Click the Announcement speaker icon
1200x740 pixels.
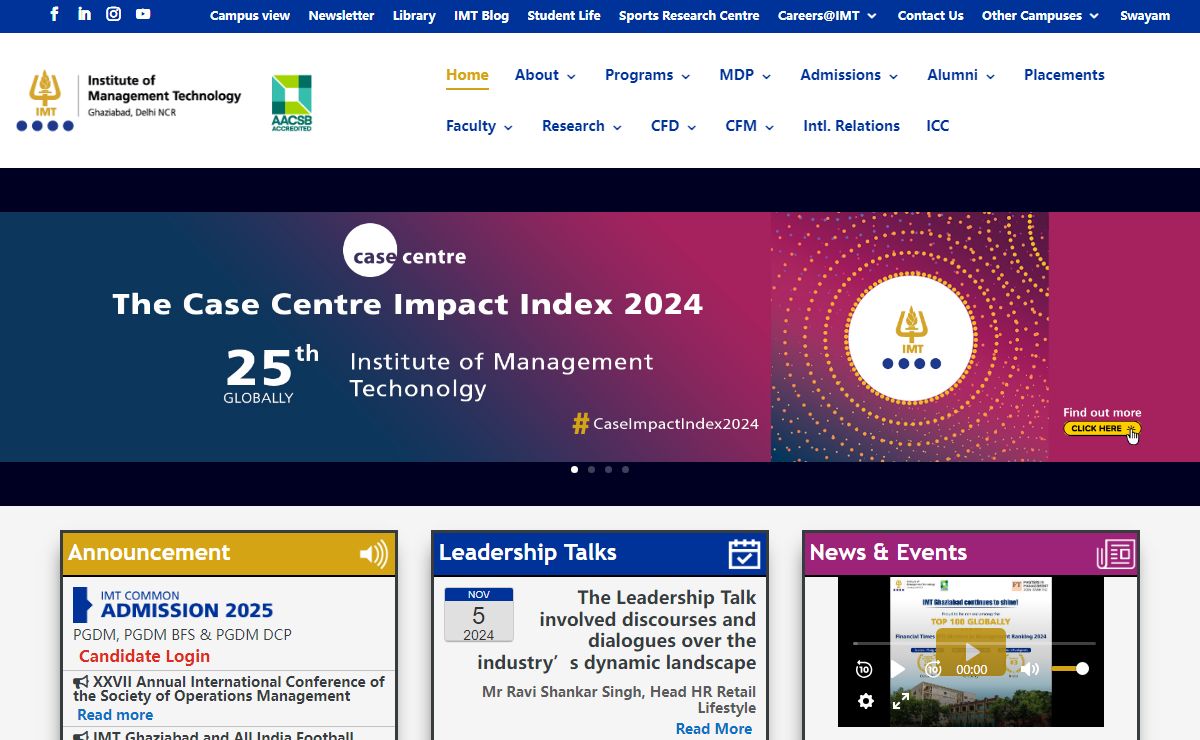click(x=374, y=554)
